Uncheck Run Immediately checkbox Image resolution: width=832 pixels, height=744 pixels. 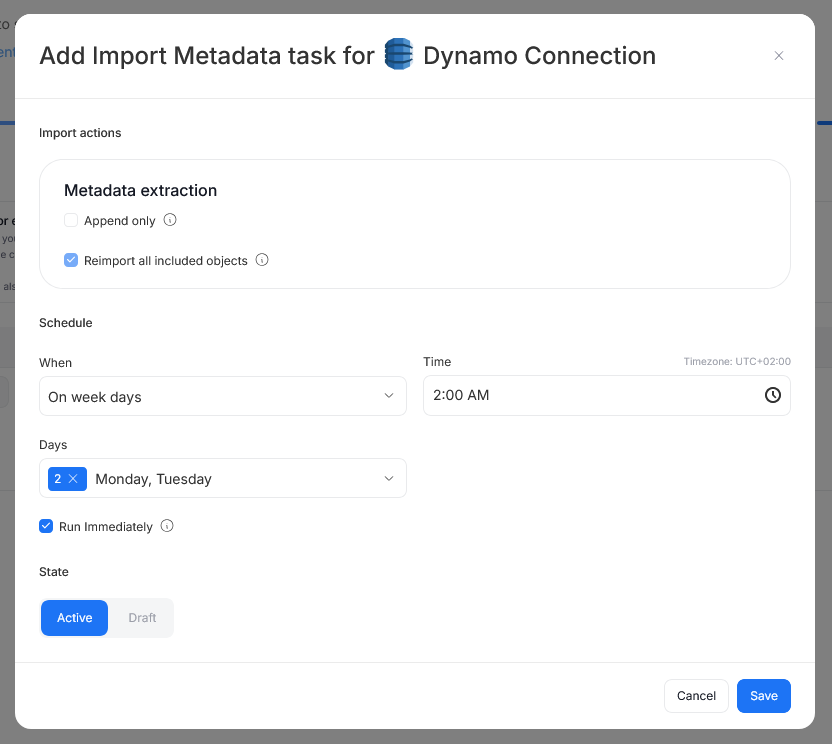click(x=46, y=526)
